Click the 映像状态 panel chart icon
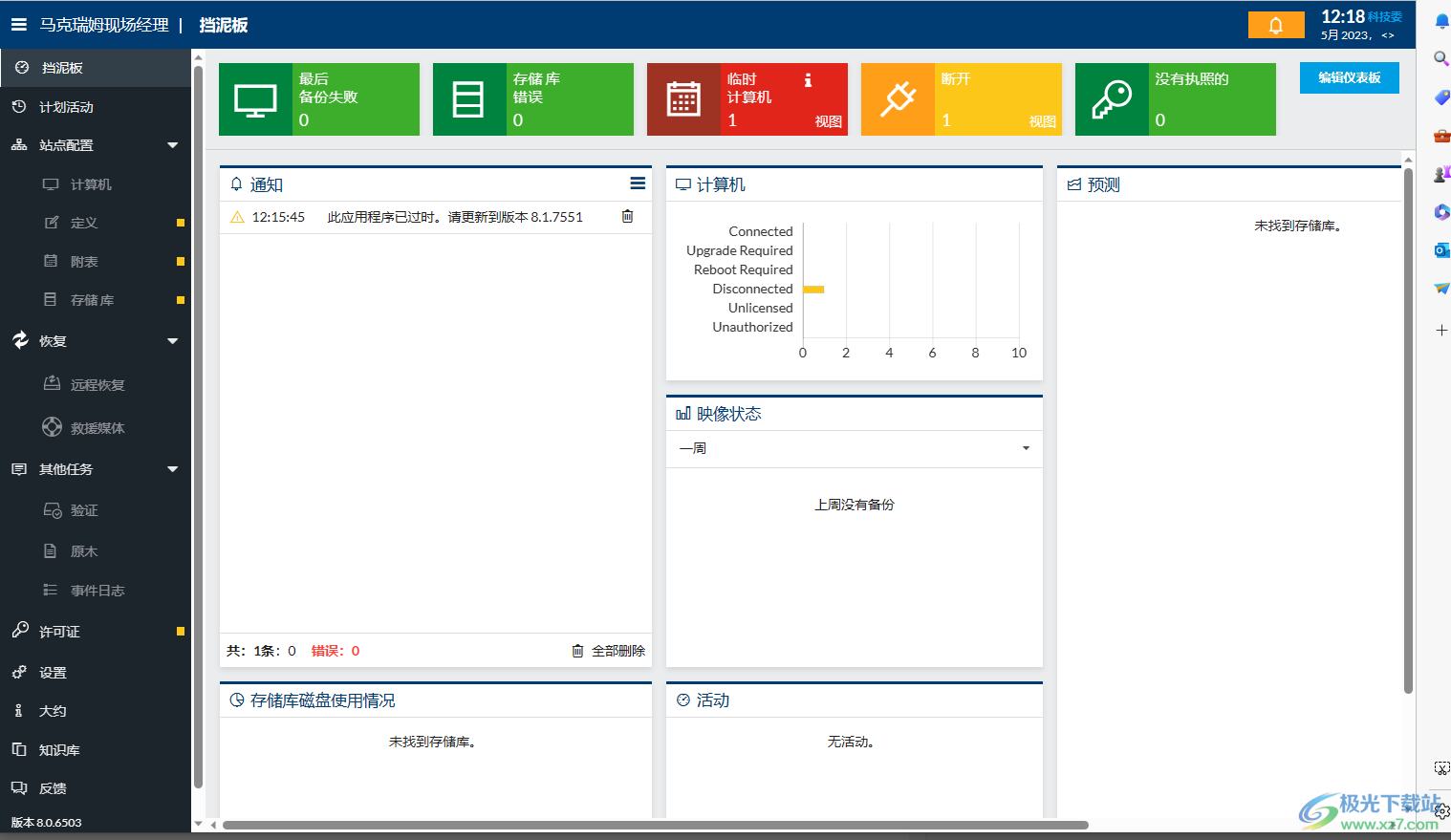Image resolution: width=1451 pixels, height=840 pixels. [683, 414]
